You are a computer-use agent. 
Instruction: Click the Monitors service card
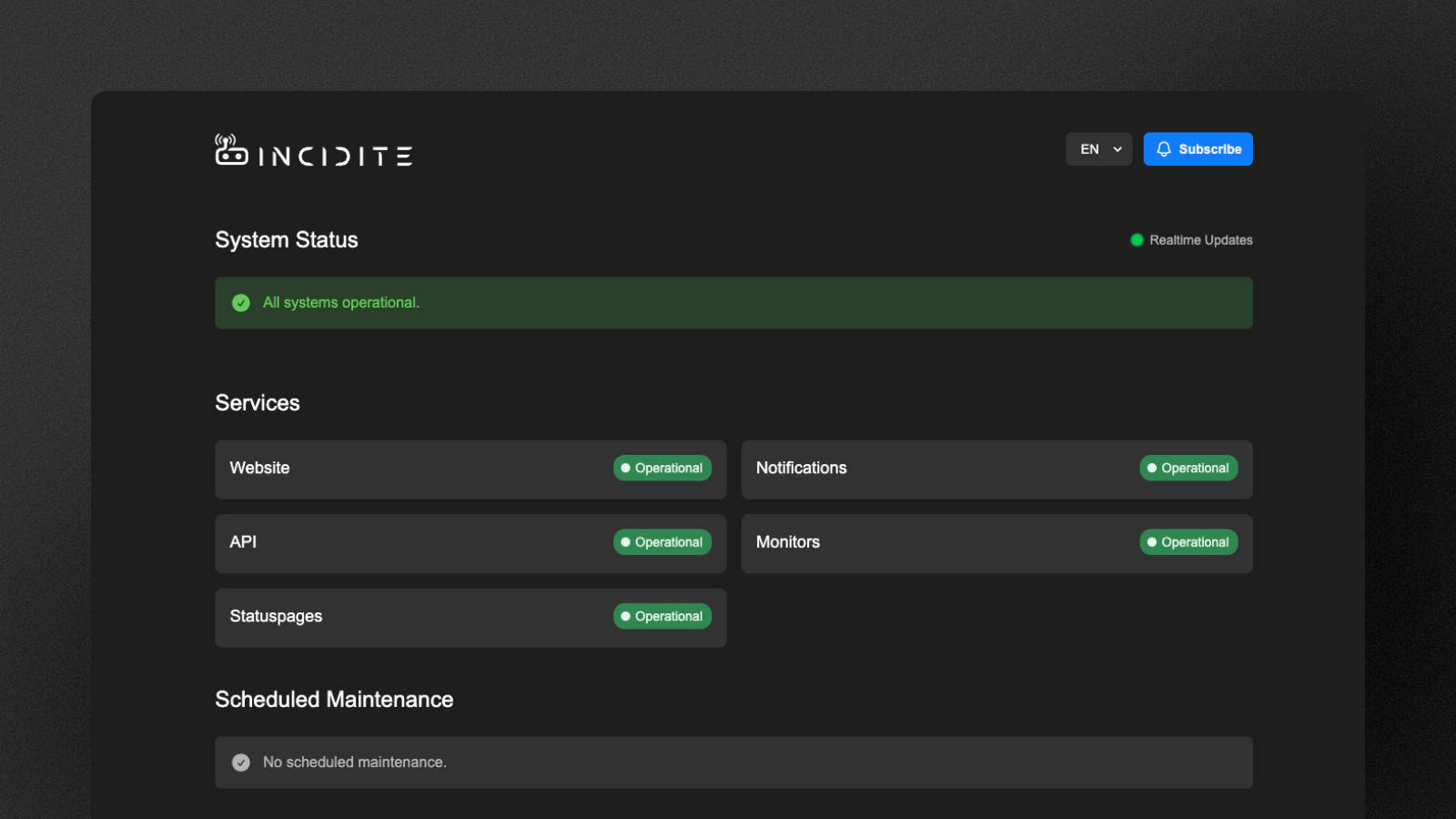coord(910,543)
